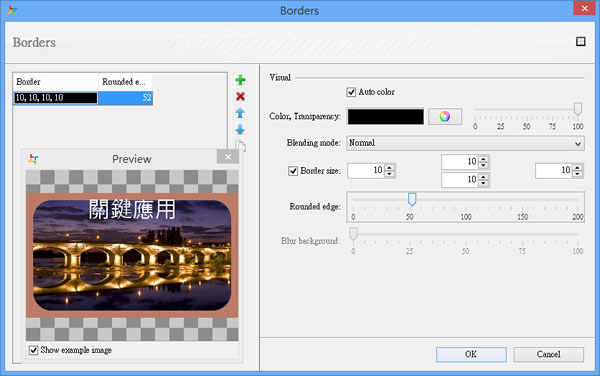
Task: Delete selected border with red X
Action: 240,96
